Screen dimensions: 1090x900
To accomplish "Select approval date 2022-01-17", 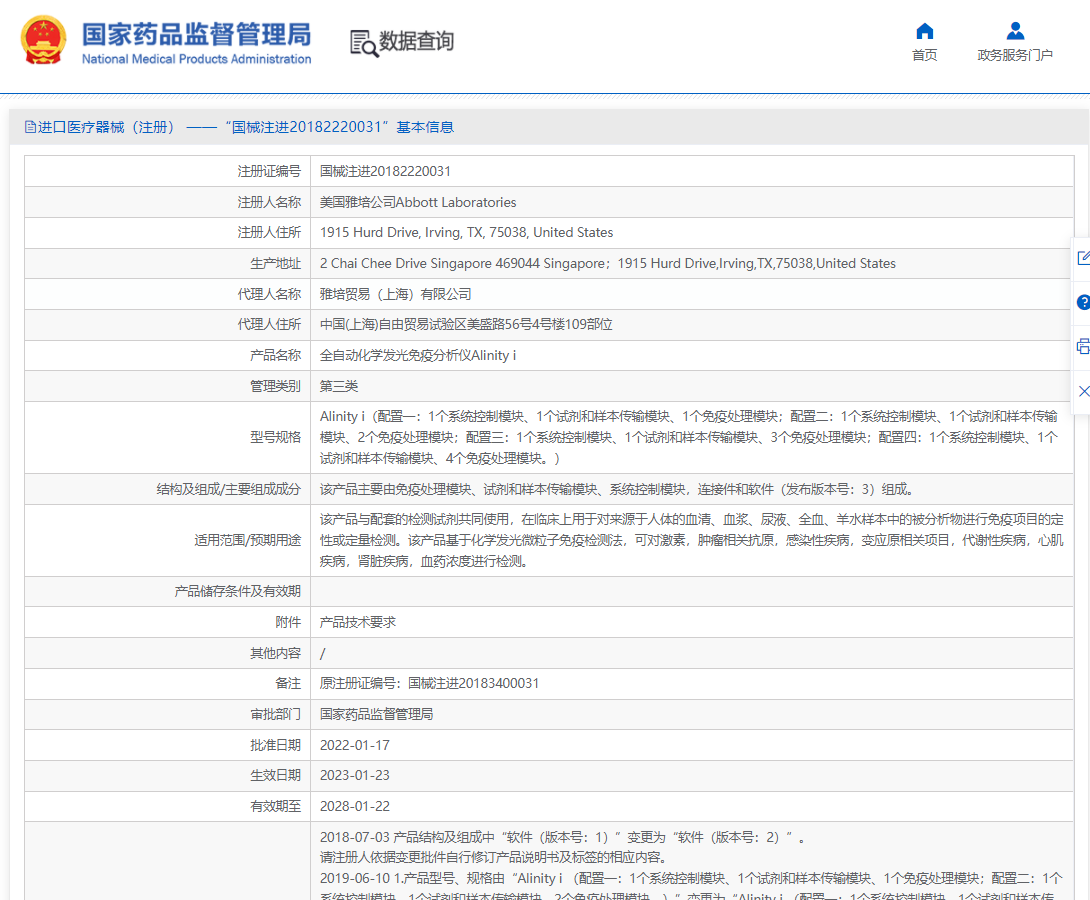I will 355,745.
